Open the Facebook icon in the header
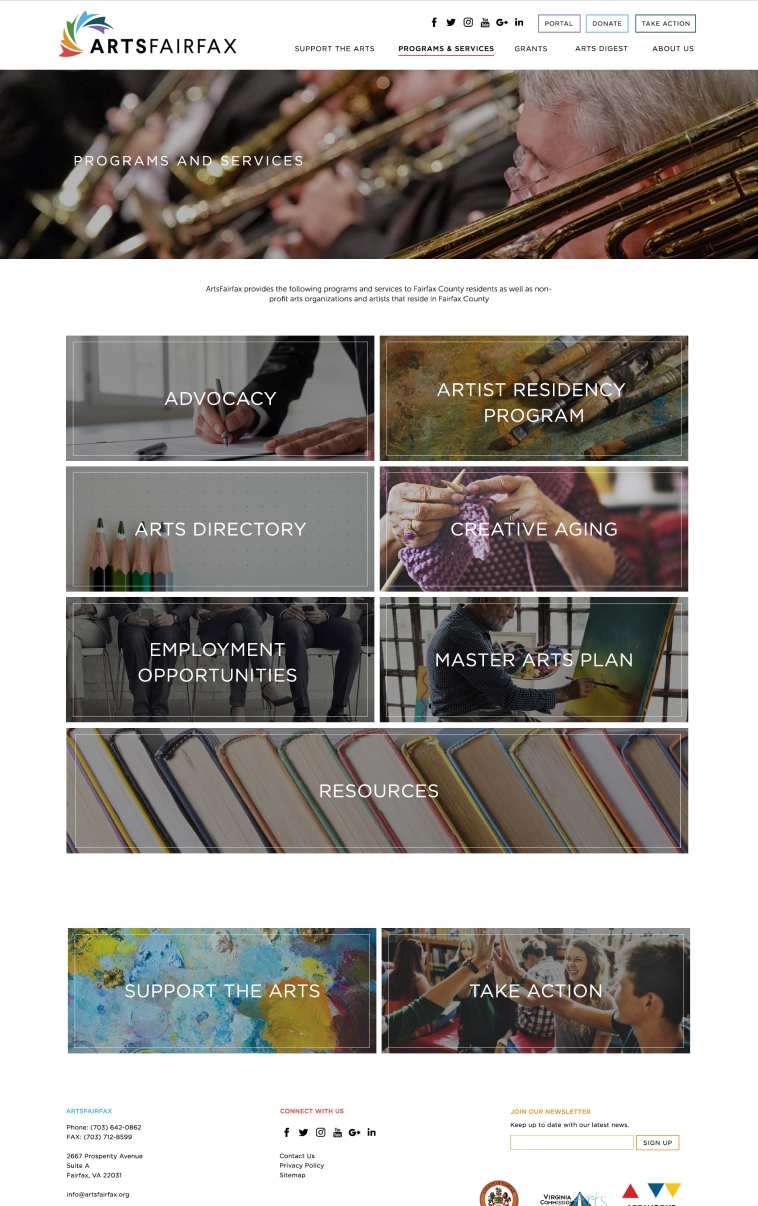This screenshot has width=758, height=1206. coord(434,22)
